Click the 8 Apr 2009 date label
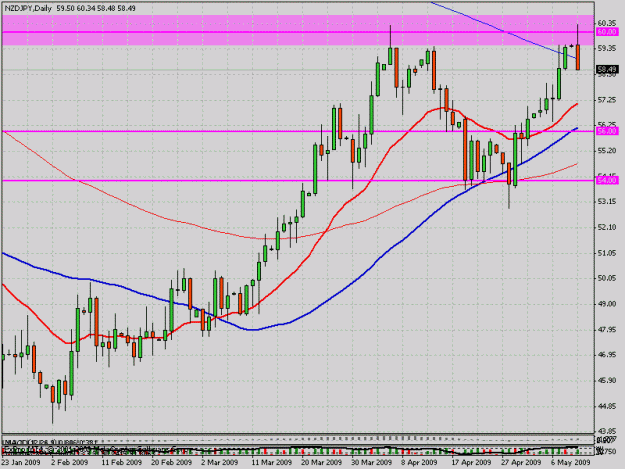Screen dimensions: 625x469 tap(419, 462)
